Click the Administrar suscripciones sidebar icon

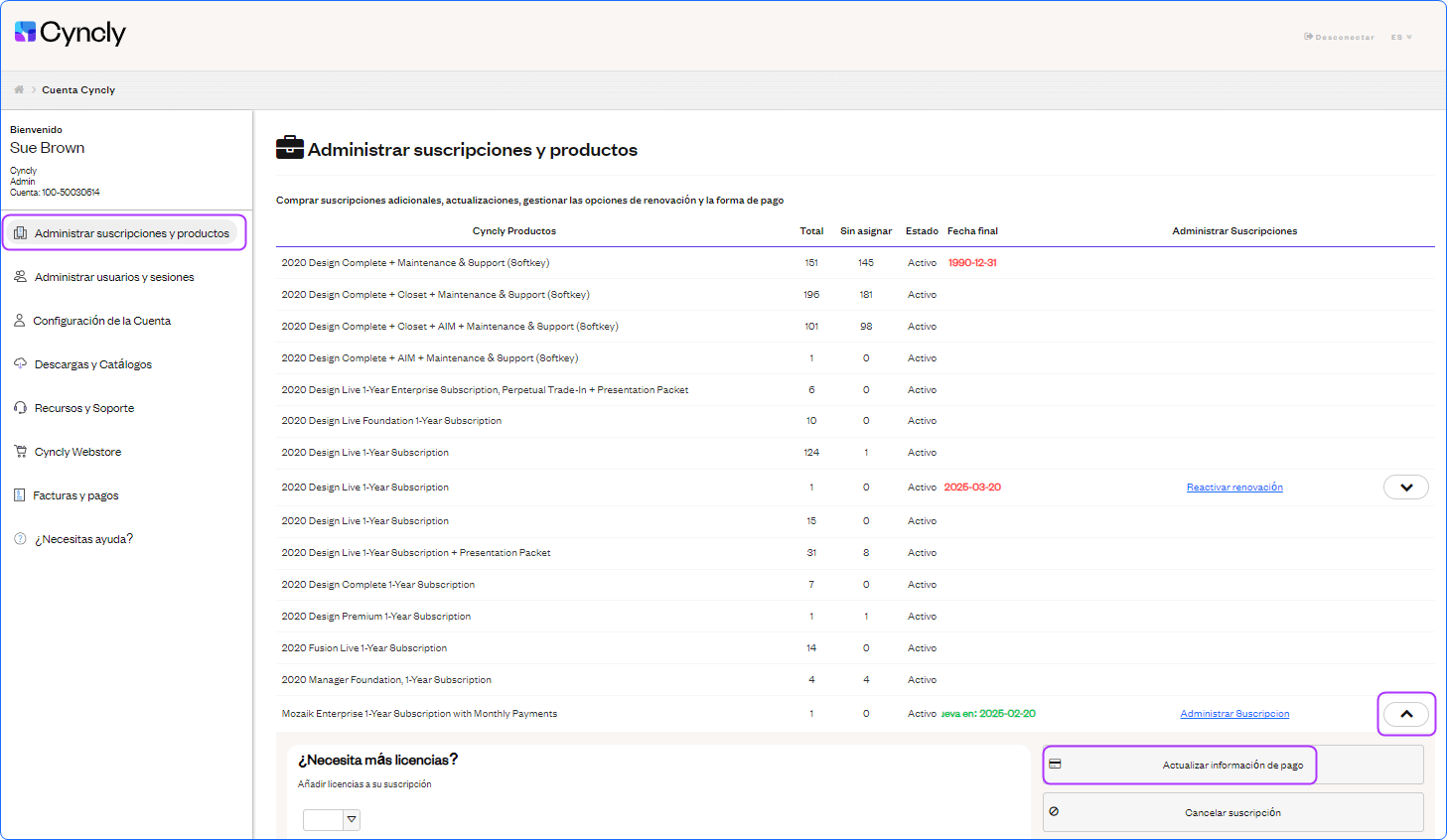[x=20, y=233]
